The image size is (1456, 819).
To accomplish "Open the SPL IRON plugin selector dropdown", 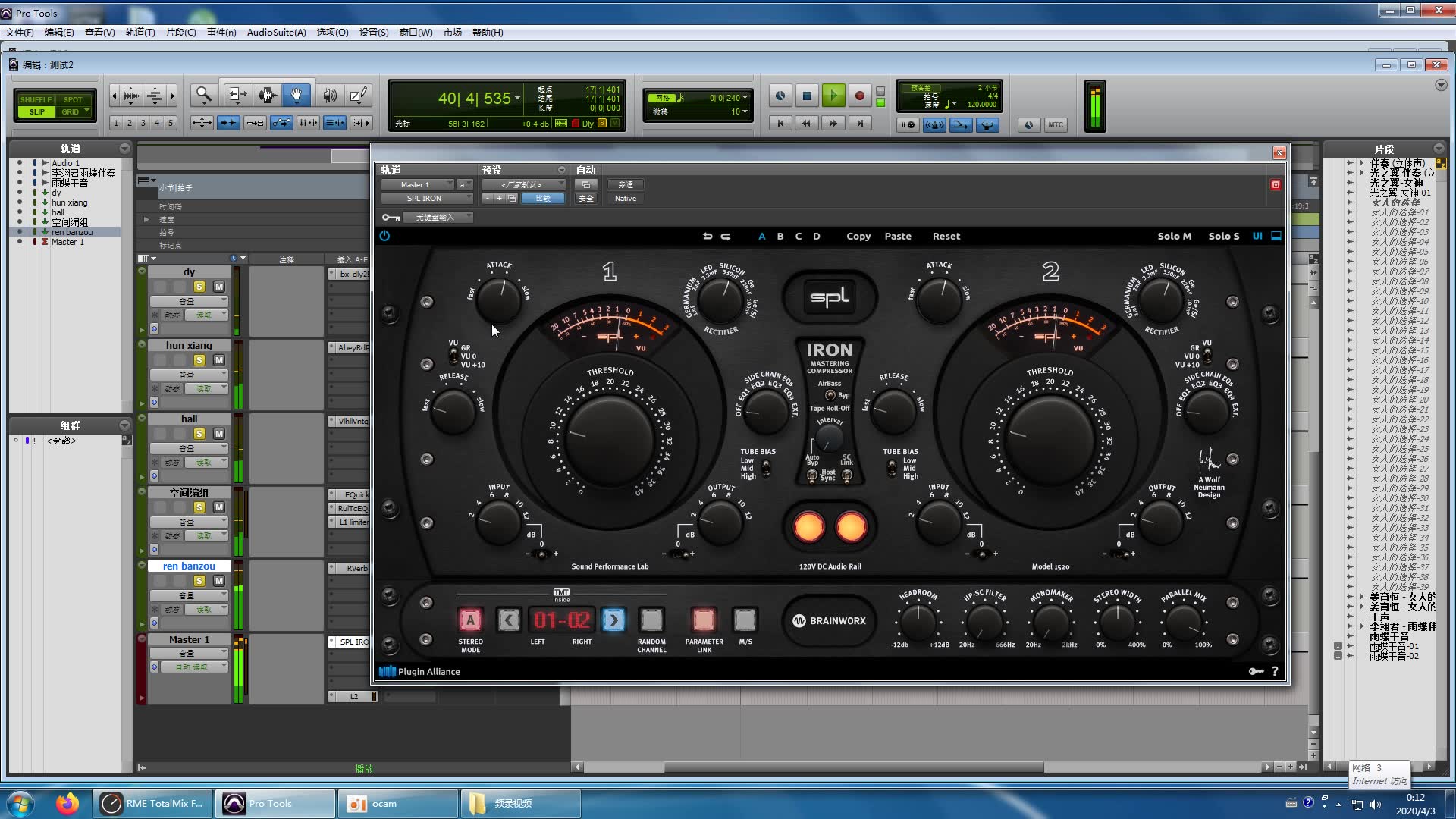I will point(426,198).
